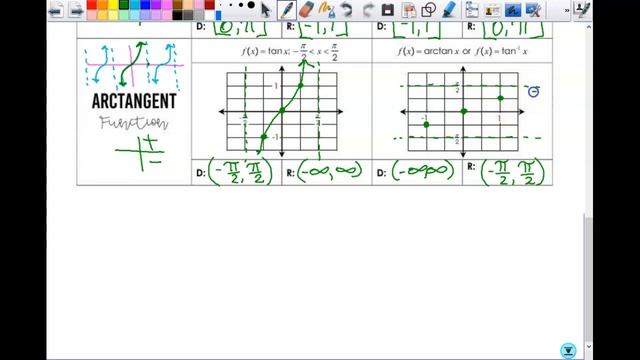Click the scrollbar up arrow
Viewport: 640px width, 360px height.
pos(588,27)
